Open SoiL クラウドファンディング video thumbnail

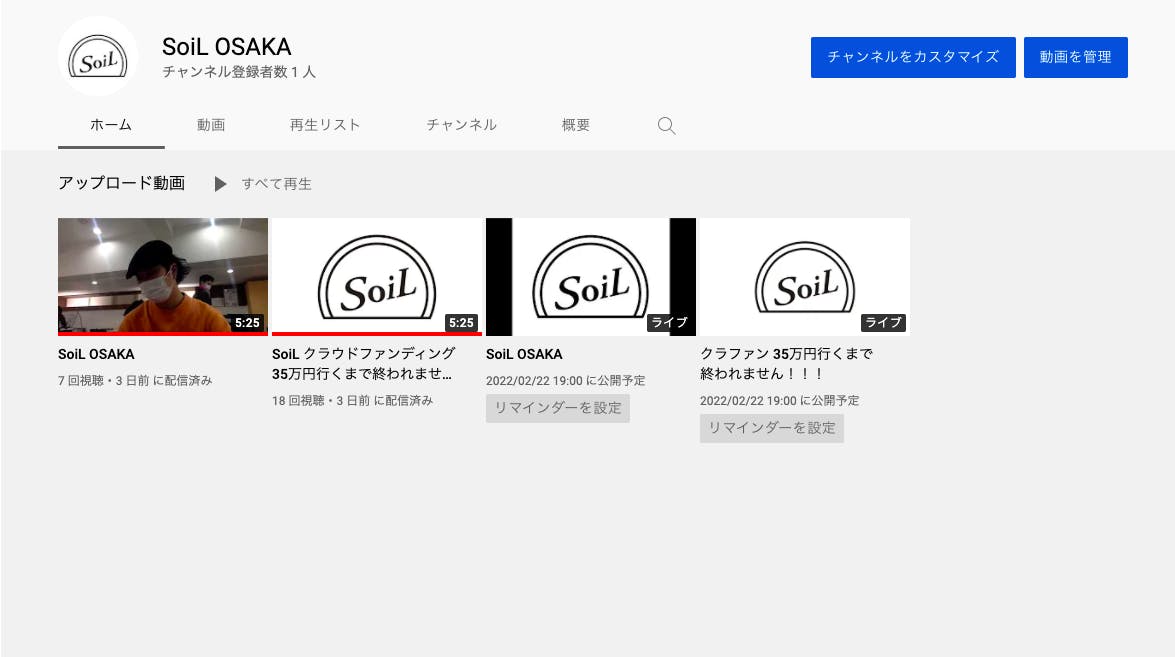tap(377, 275)
